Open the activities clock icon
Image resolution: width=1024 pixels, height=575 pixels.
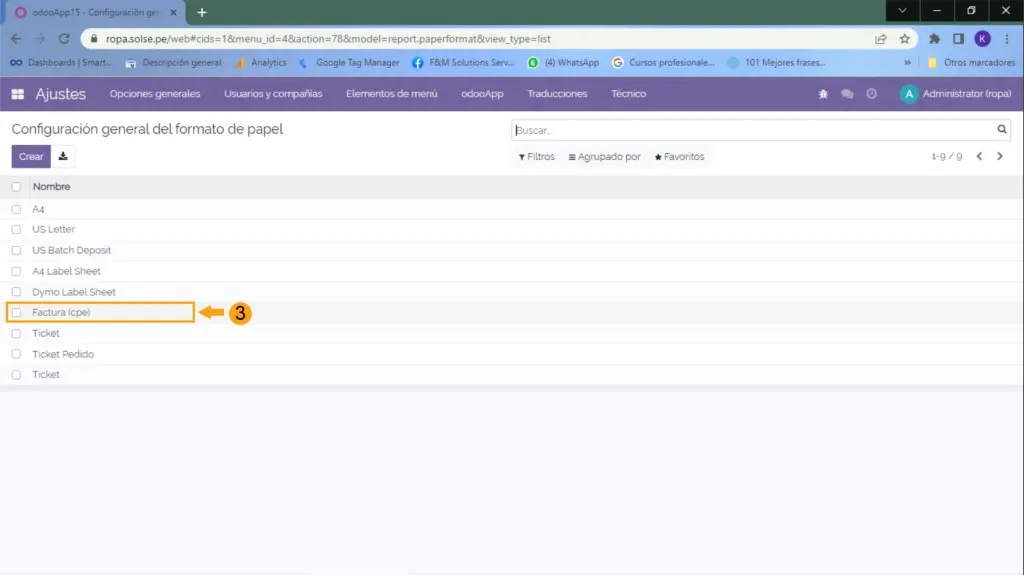pos(871,94)
